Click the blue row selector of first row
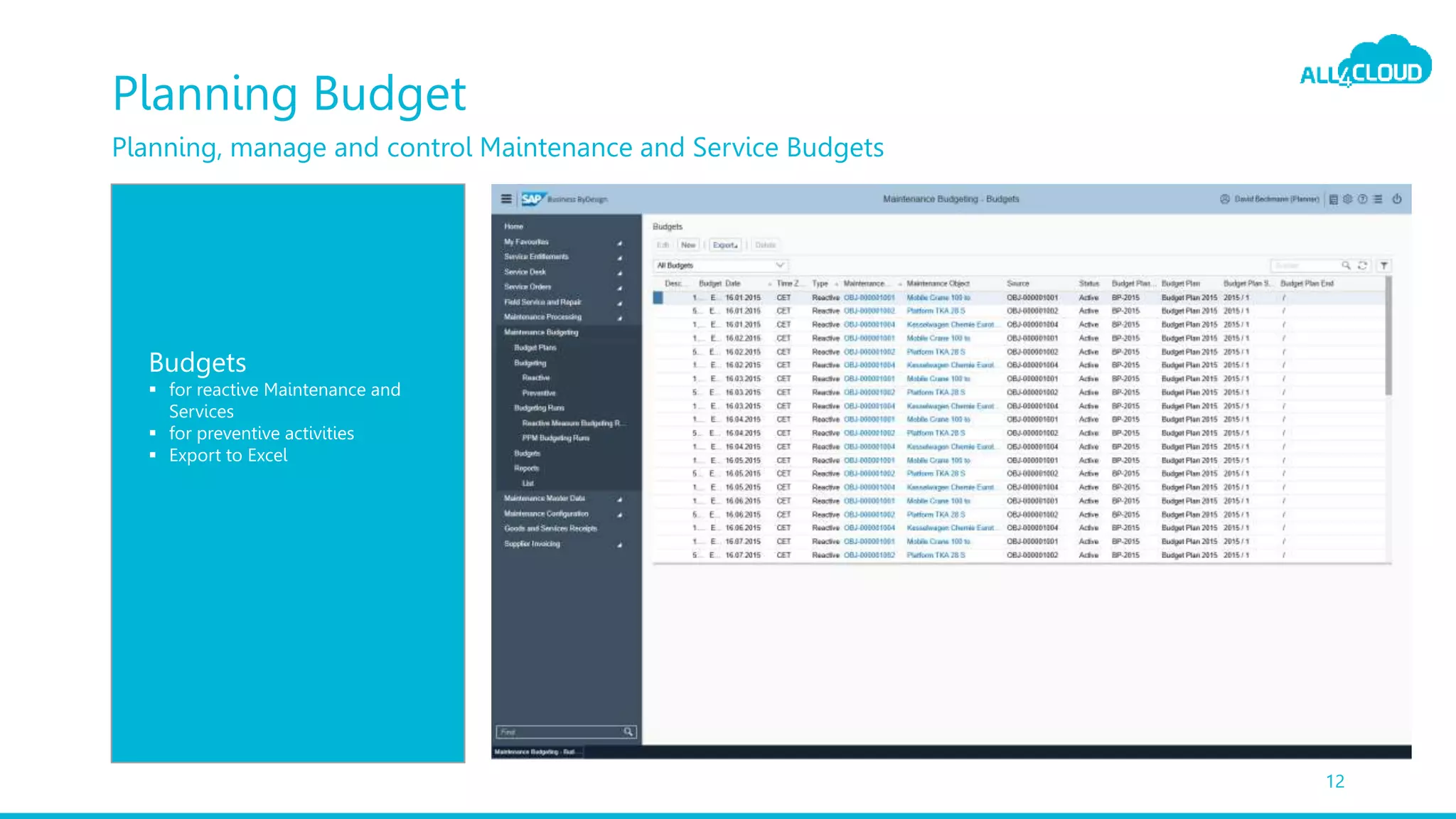 pyautogui.click(x=658, y=298)
